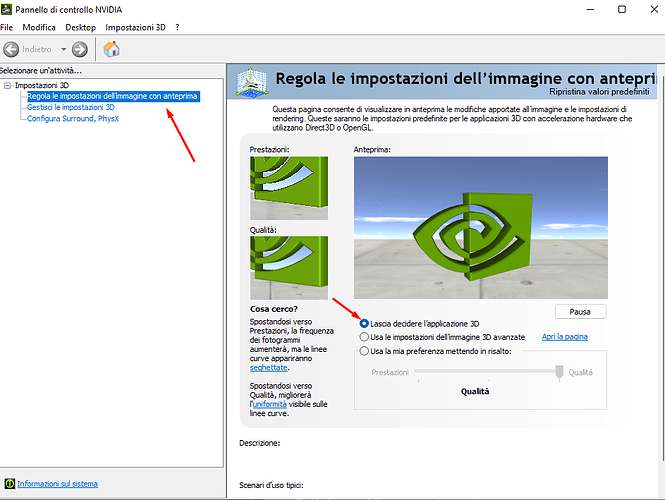This screenshot has width=665, height=500.
Task: Open the File menu
Action: tap(7, 27)
